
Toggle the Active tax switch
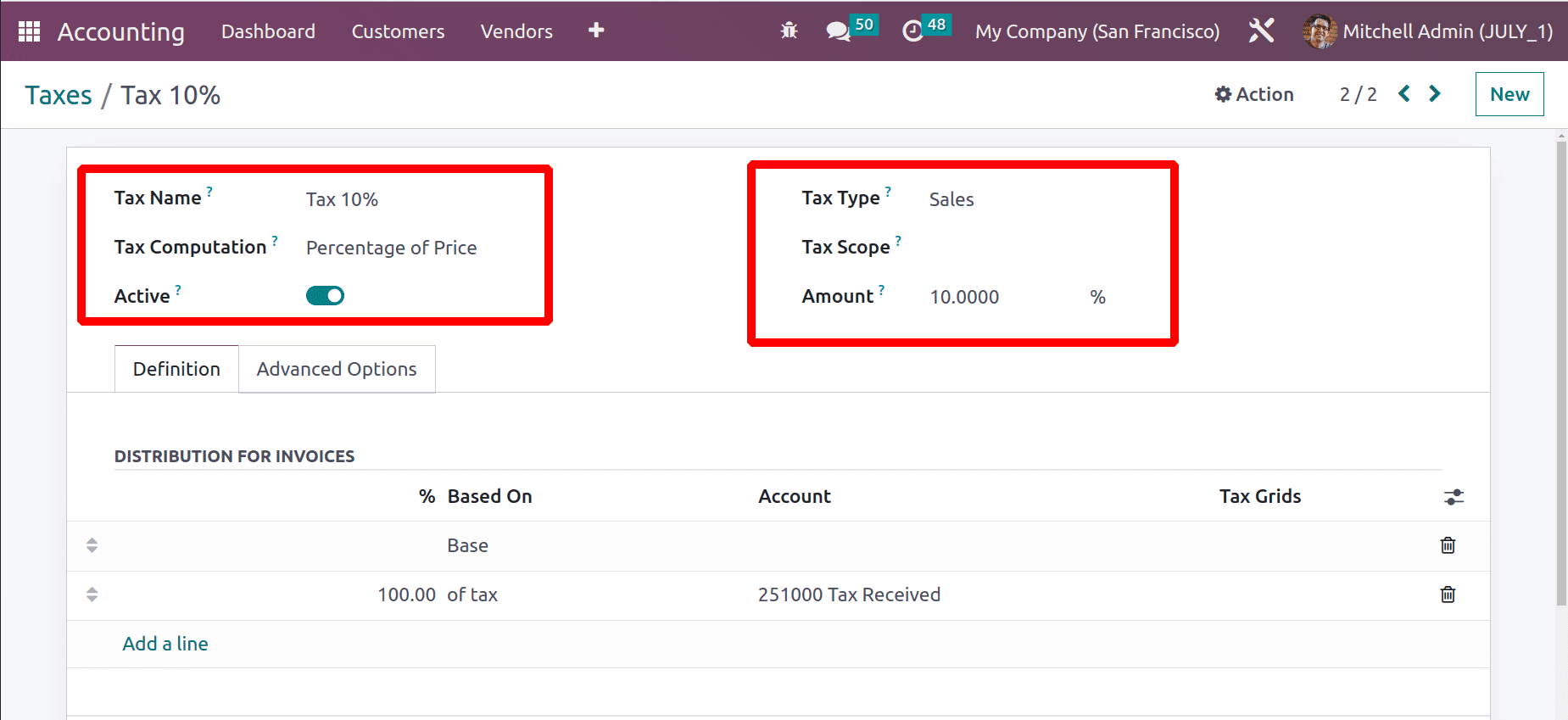pyautogui.click(x=325, y=296)
